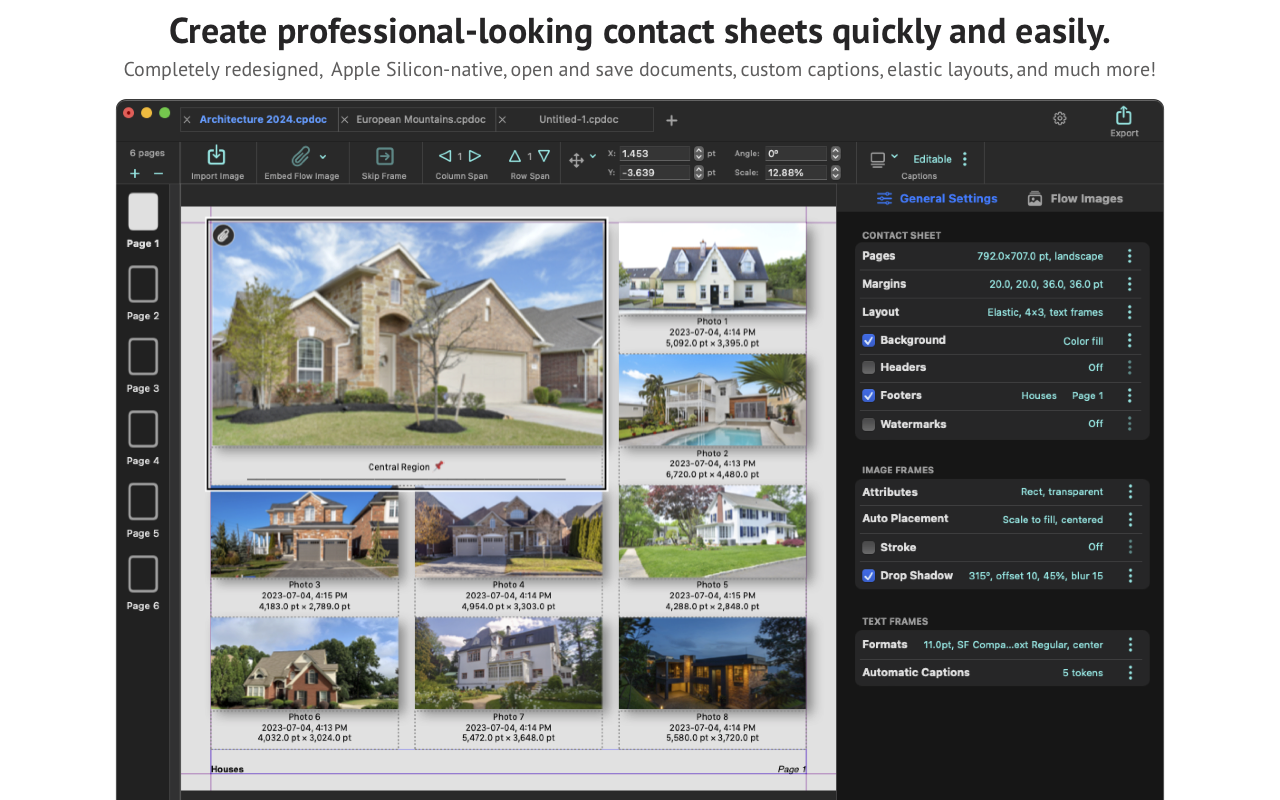Click the Import Image icon
Screen dimensions: 1280x800
click(x=216, y=156)
